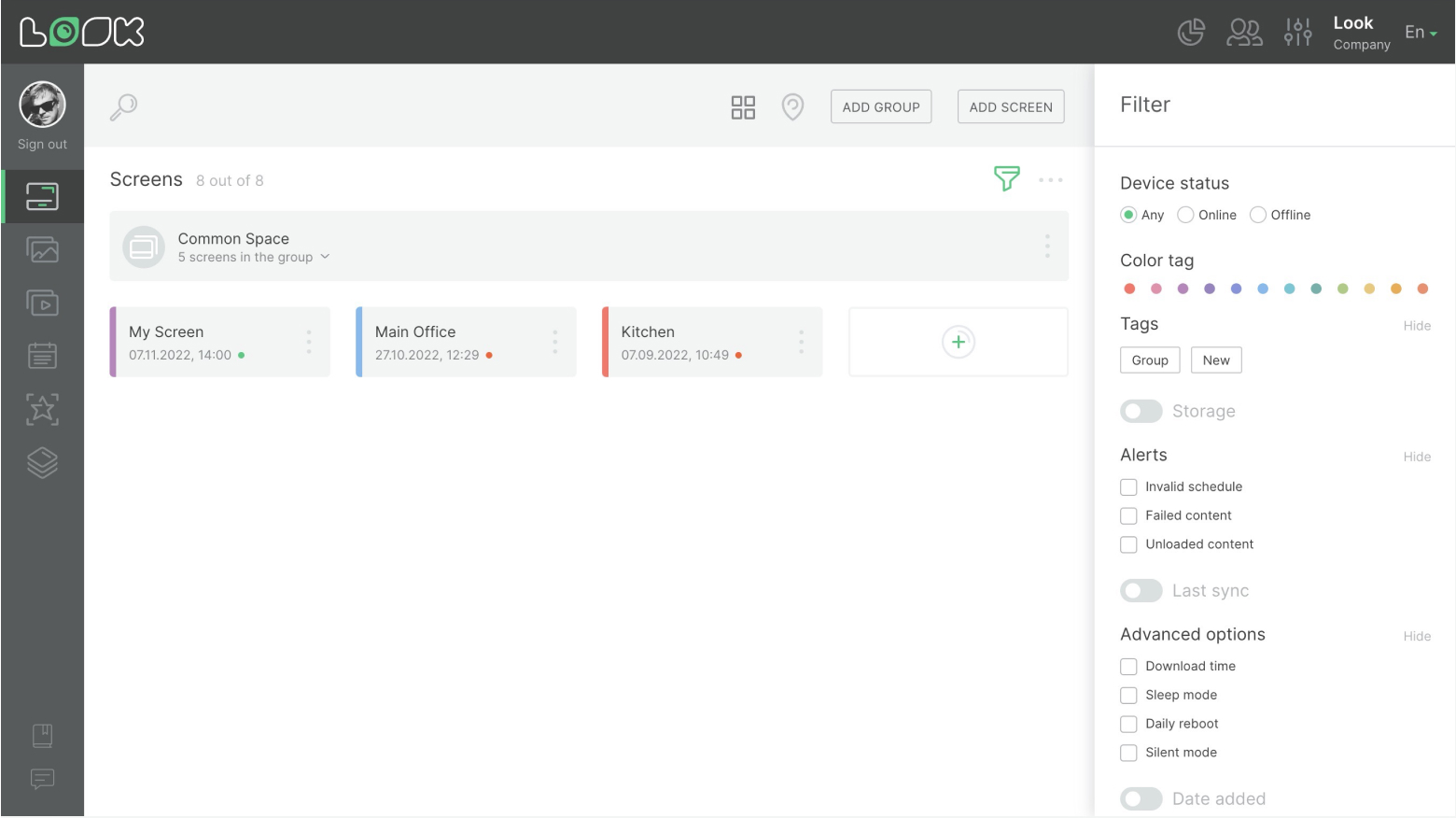This screenshot has width=1456, height=818.
Task: Open the analytics pie chart icon
Action: pos(1191,33)
